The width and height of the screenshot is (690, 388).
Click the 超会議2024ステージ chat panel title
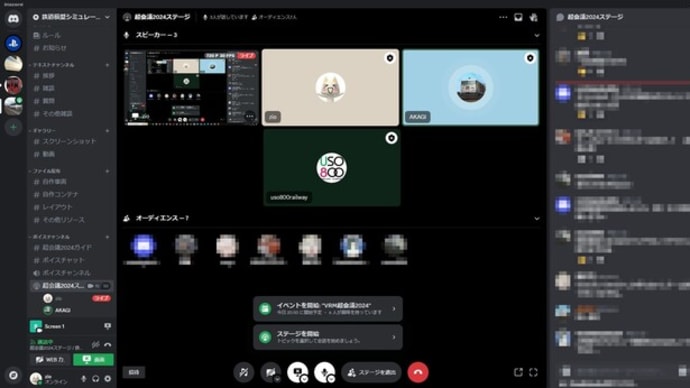click(x=595, y=17)
